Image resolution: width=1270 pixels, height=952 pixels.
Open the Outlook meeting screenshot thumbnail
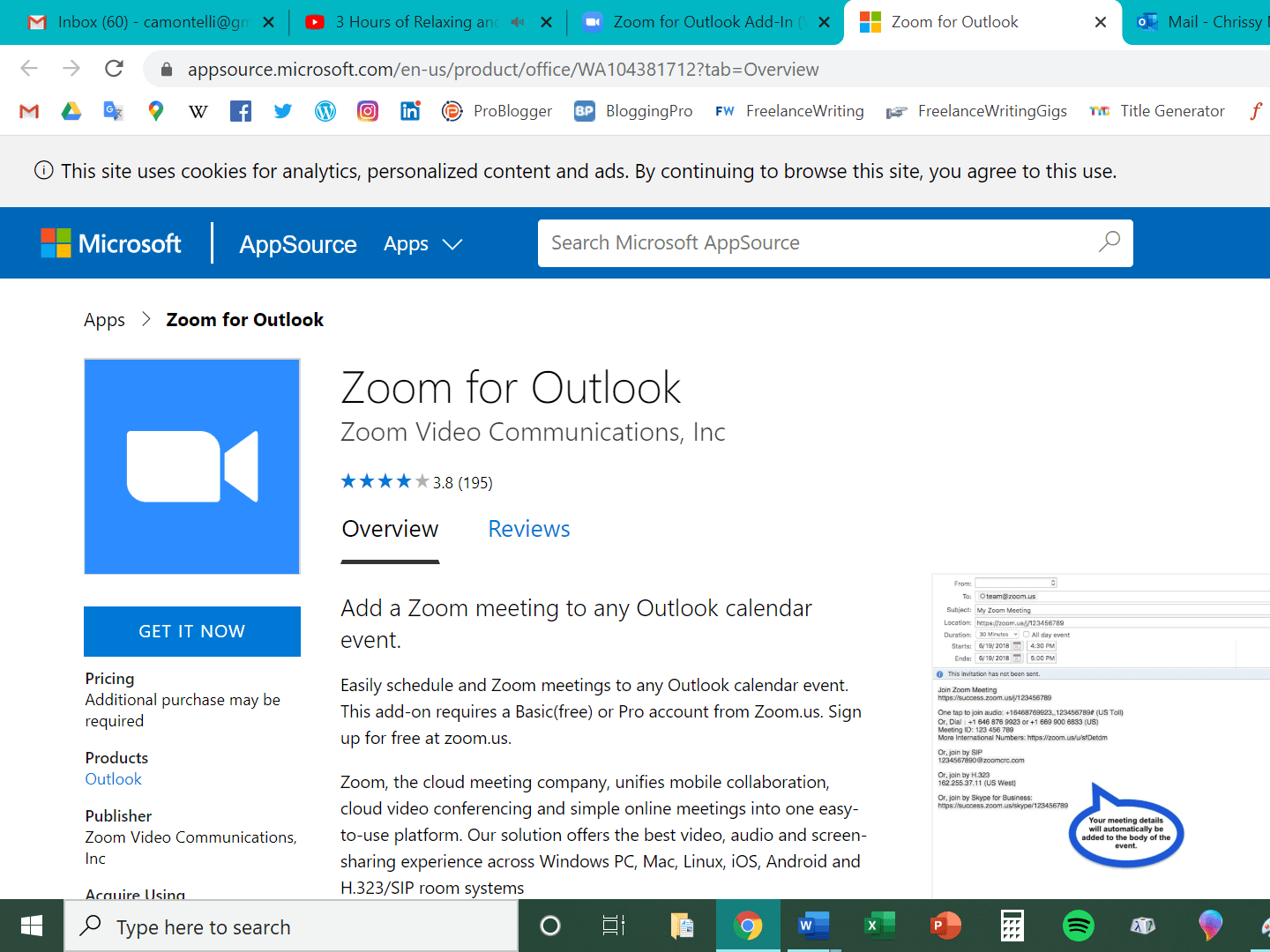[x=1101, y=736]
